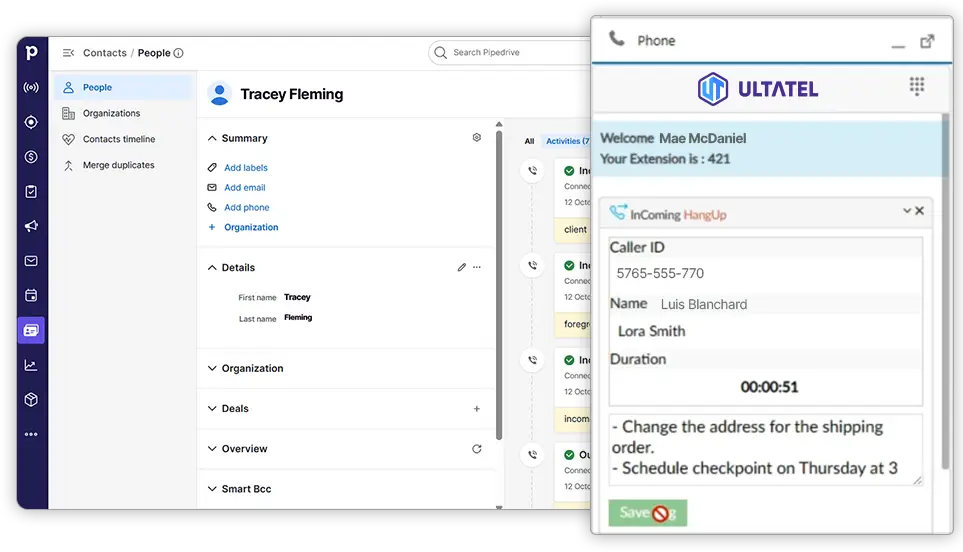Image resolution: width=963 pixels, height=552 pixels.
Task: Click the Add email link
Action: (244, 187)
